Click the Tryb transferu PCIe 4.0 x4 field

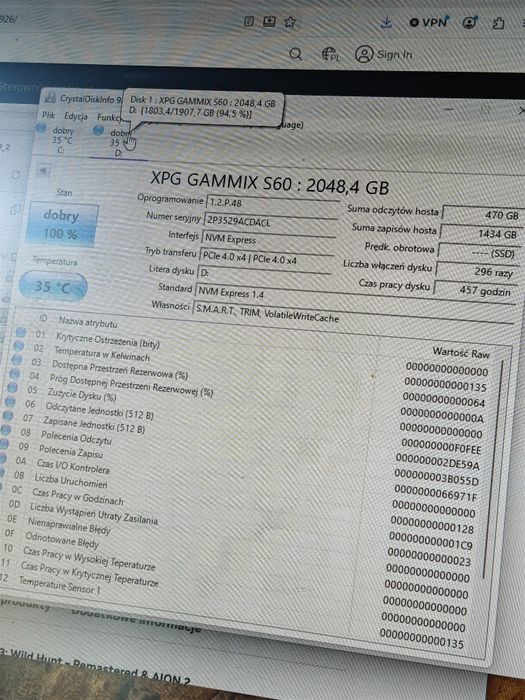tap(267, 260)
